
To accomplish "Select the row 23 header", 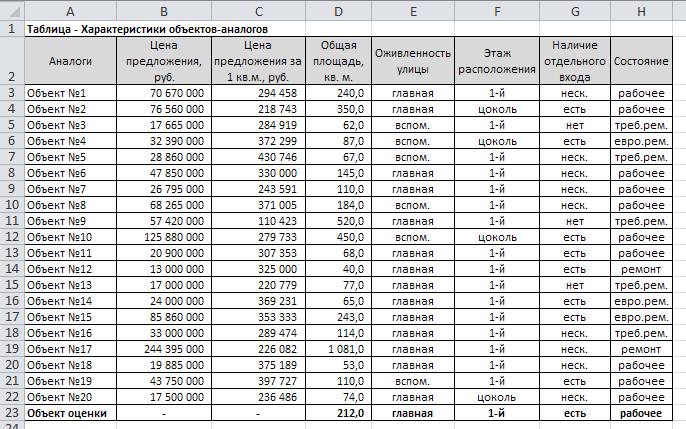I will 10,413.
